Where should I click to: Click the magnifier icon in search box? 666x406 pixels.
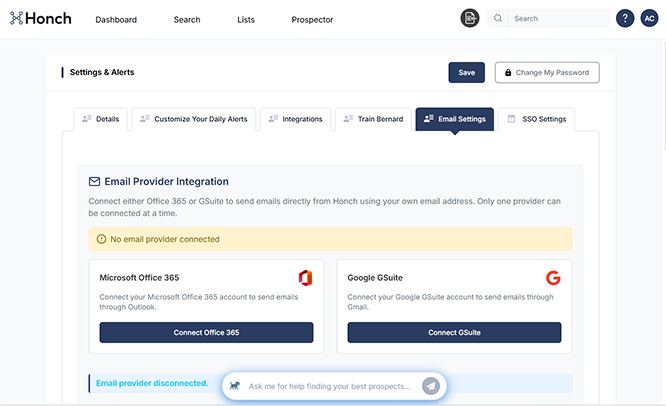pyautogui.click(x=498, y=18)
